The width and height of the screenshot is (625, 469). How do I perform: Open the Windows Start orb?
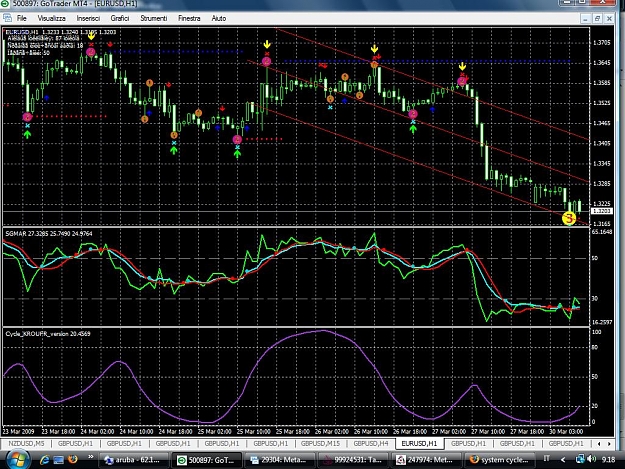tap(17, 459)
